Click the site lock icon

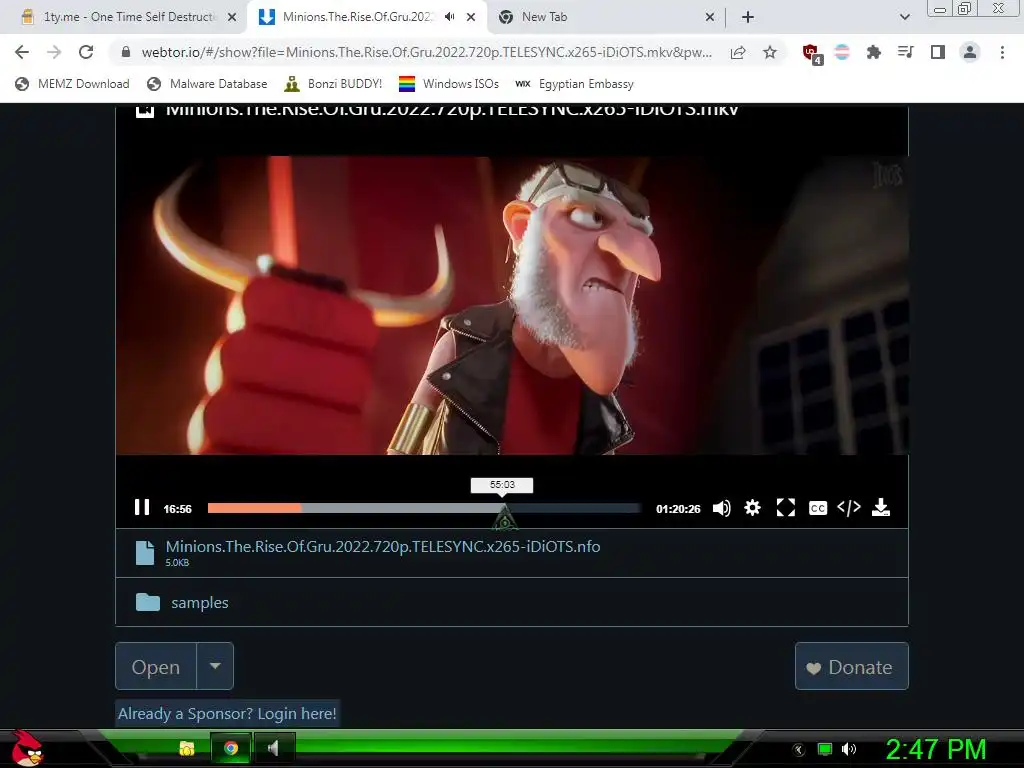click(126, 52)
